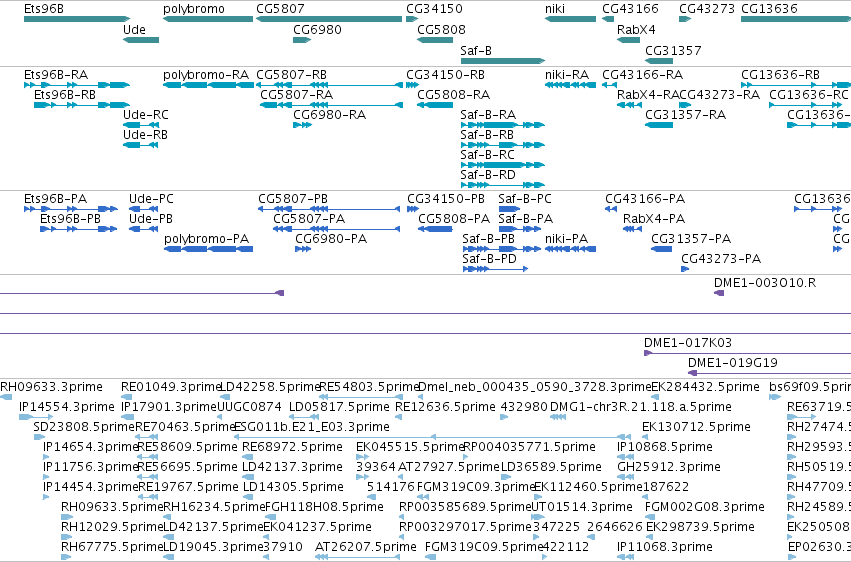This screenshot has height=562, width=851.
Task: Select the CG43273 gene label
Action: pyautogui.click(x=707, y=9)
